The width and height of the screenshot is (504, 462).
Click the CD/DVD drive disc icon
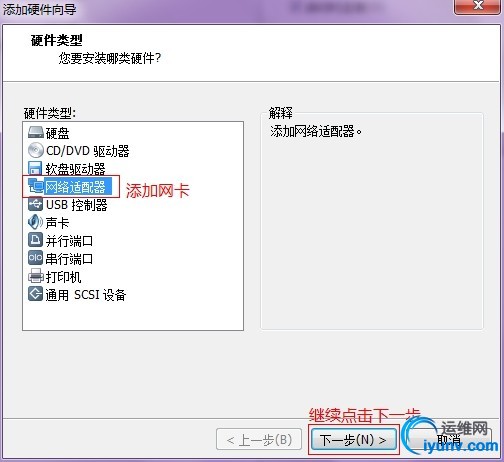tap(36, 150)
